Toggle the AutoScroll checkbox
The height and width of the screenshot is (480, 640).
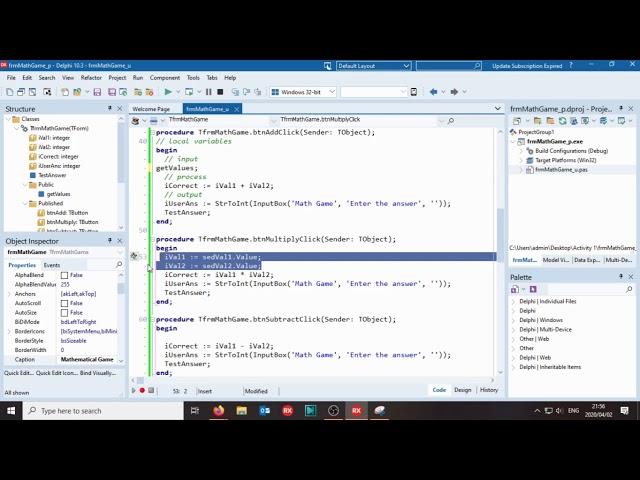pyautogui.click(x=64, y=303)
